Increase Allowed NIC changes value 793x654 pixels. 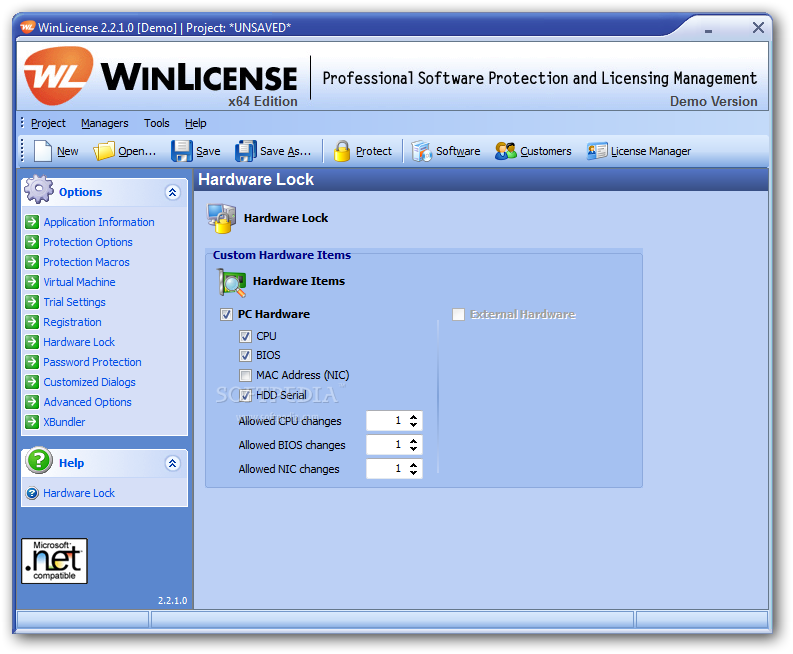click(414, 465)
